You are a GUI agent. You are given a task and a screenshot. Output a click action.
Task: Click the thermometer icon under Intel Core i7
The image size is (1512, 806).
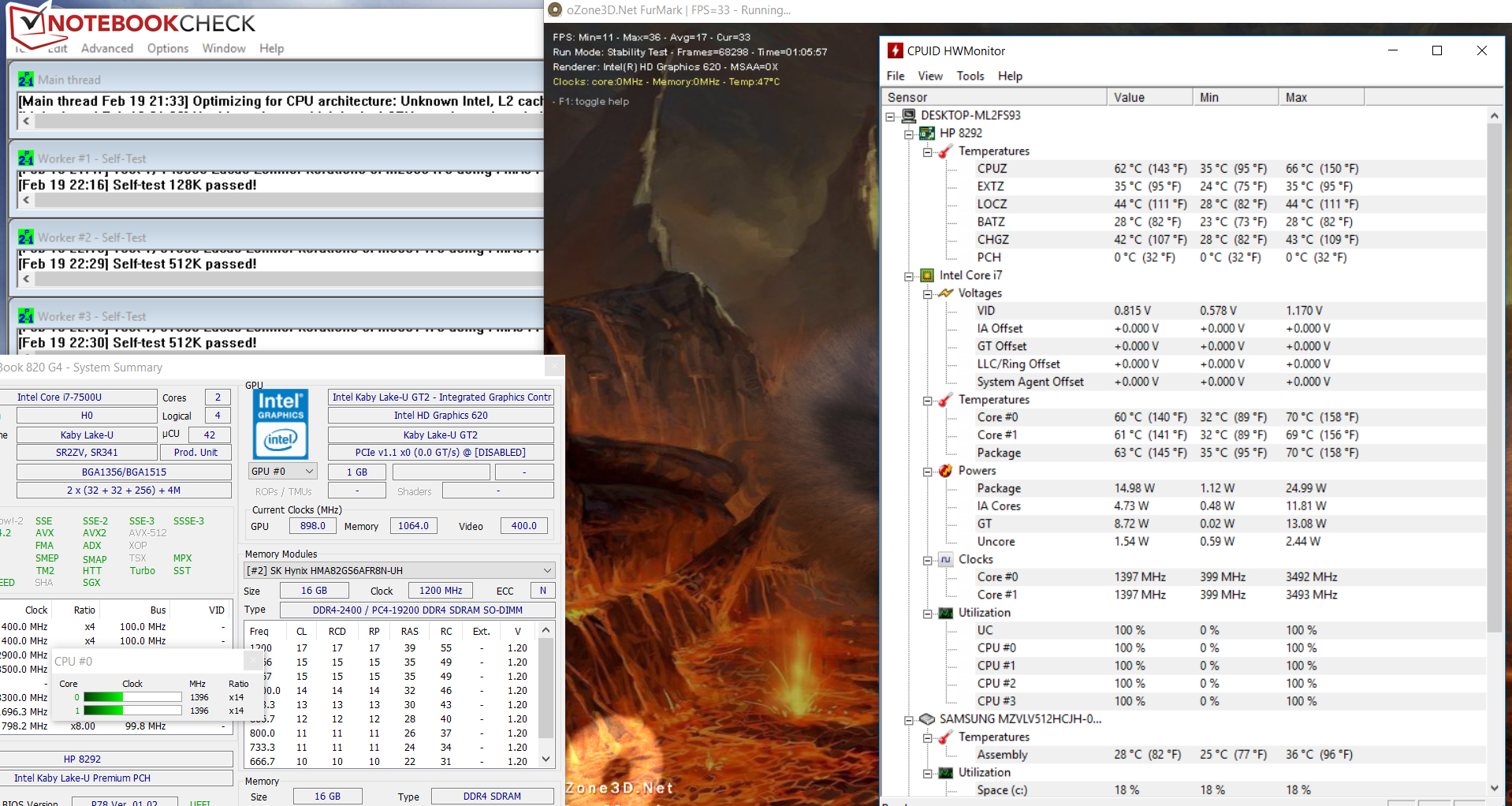[x=946, y=400]
